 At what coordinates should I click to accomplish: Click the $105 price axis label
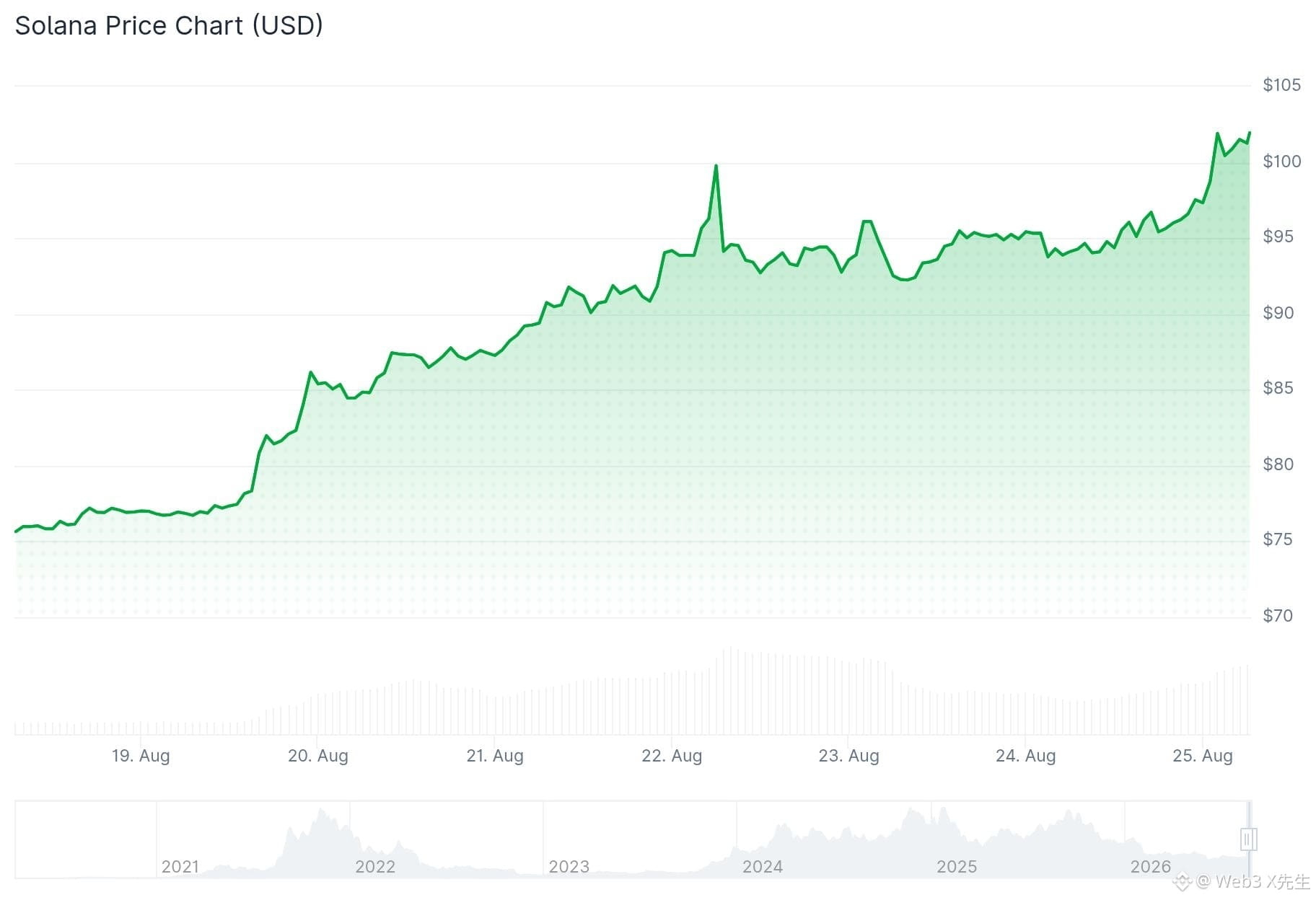coord(1282,85)
